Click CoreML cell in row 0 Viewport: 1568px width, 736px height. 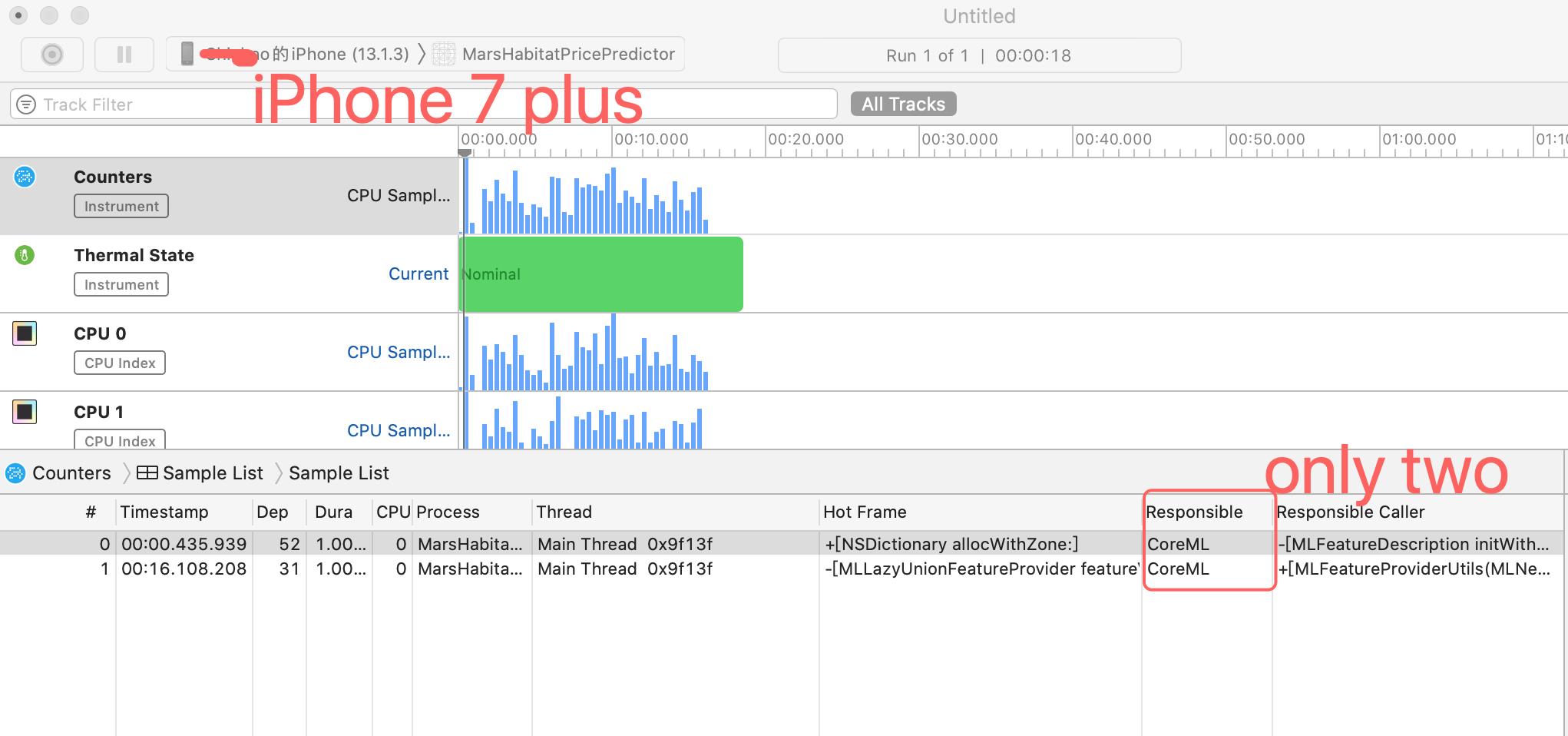(x=1178, y=544)
